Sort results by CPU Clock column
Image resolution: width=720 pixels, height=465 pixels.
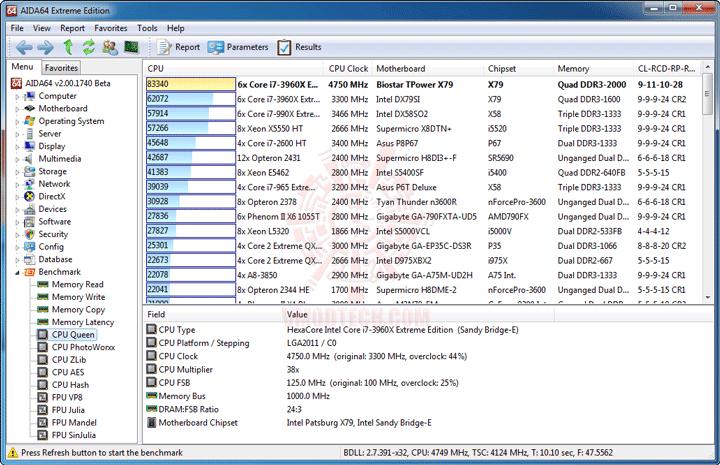348,68
